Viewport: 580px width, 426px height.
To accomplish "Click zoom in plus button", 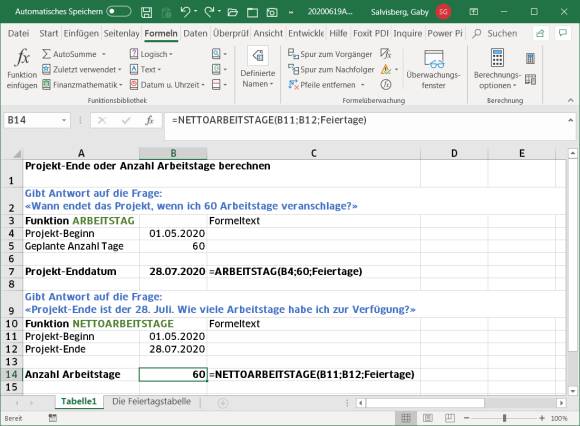I will pos(542,418).
